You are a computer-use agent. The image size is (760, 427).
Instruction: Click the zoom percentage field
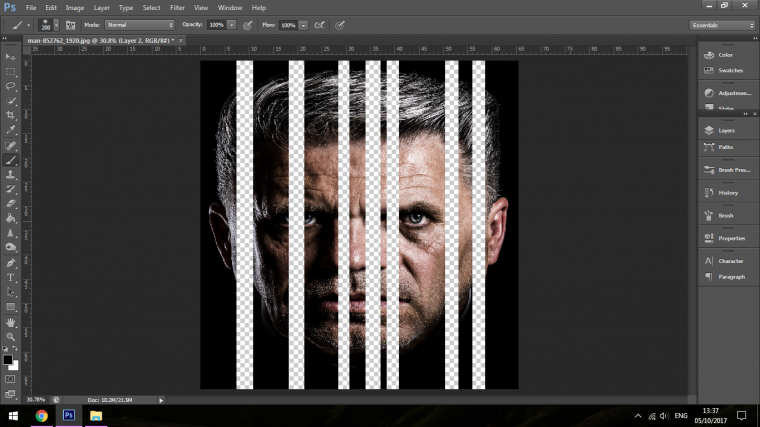coord(36,400)
